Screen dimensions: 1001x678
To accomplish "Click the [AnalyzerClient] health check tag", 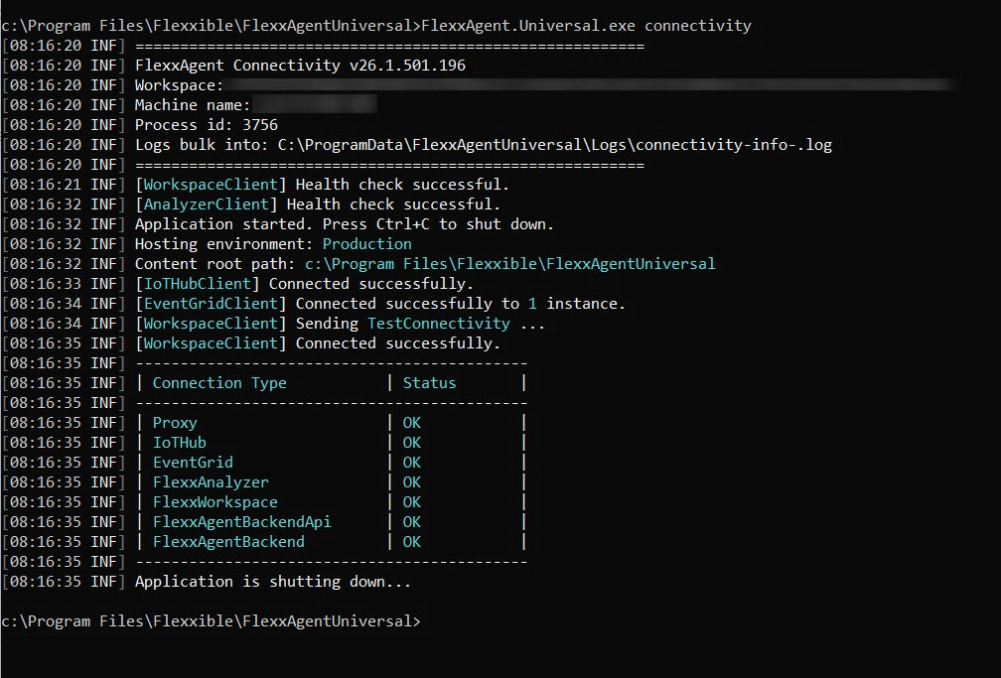I will [x=208, y=204].
